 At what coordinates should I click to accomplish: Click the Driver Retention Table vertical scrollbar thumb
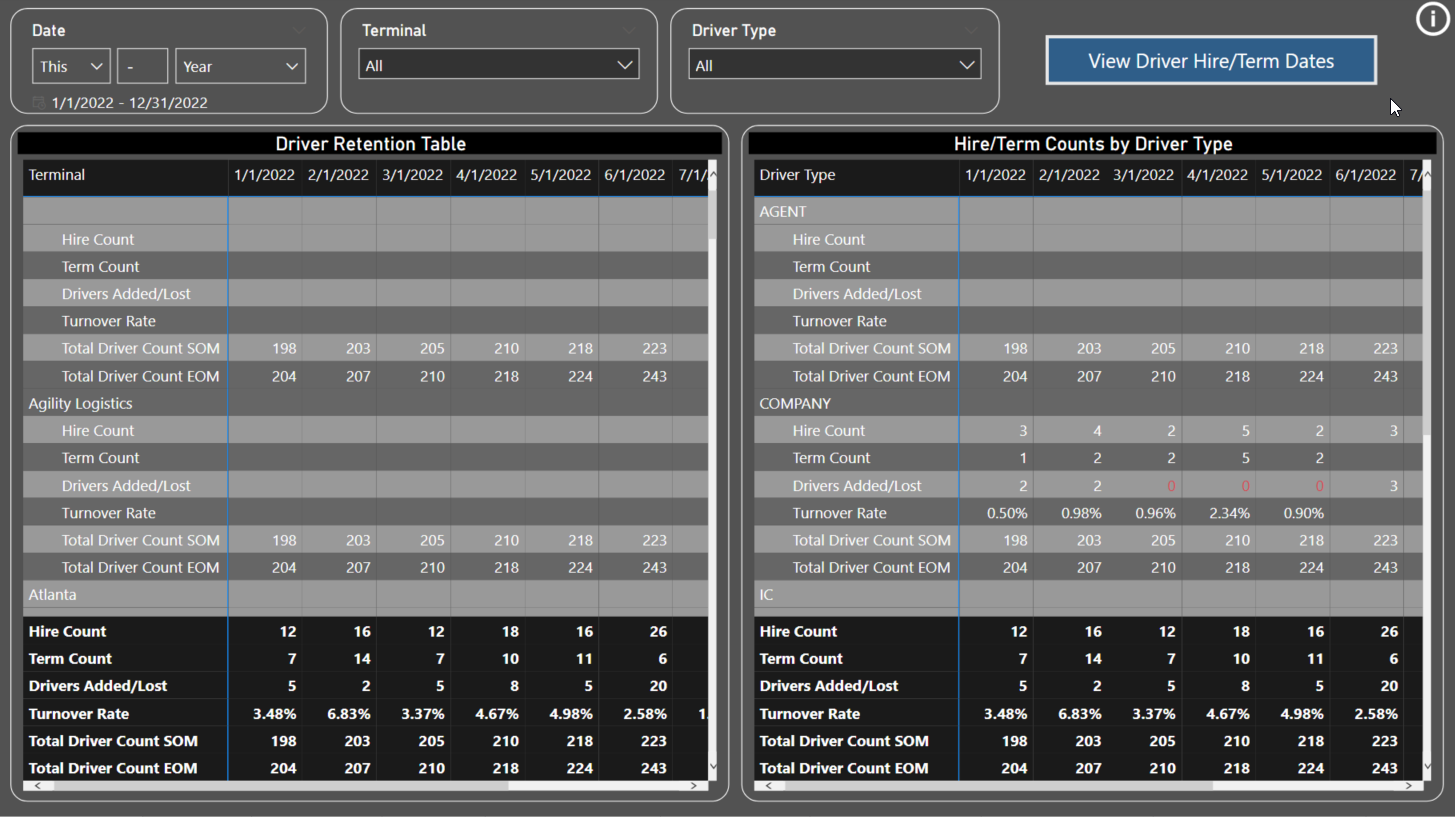pos(712,215)
